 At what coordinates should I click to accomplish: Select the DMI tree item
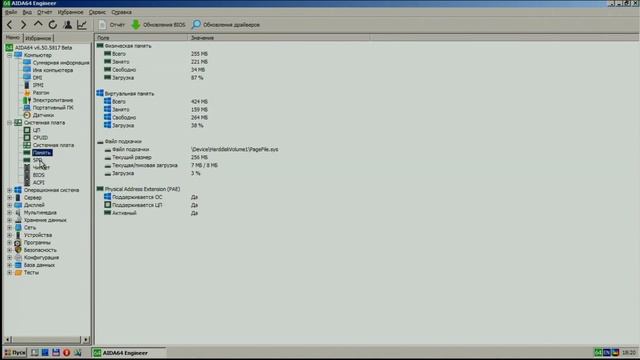tap(38, 78)
